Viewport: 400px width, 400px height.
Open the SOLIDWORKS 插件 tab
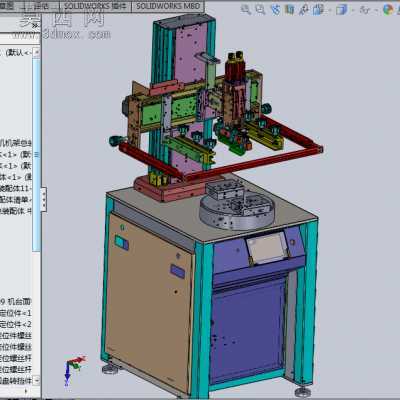tap(96, 6)
